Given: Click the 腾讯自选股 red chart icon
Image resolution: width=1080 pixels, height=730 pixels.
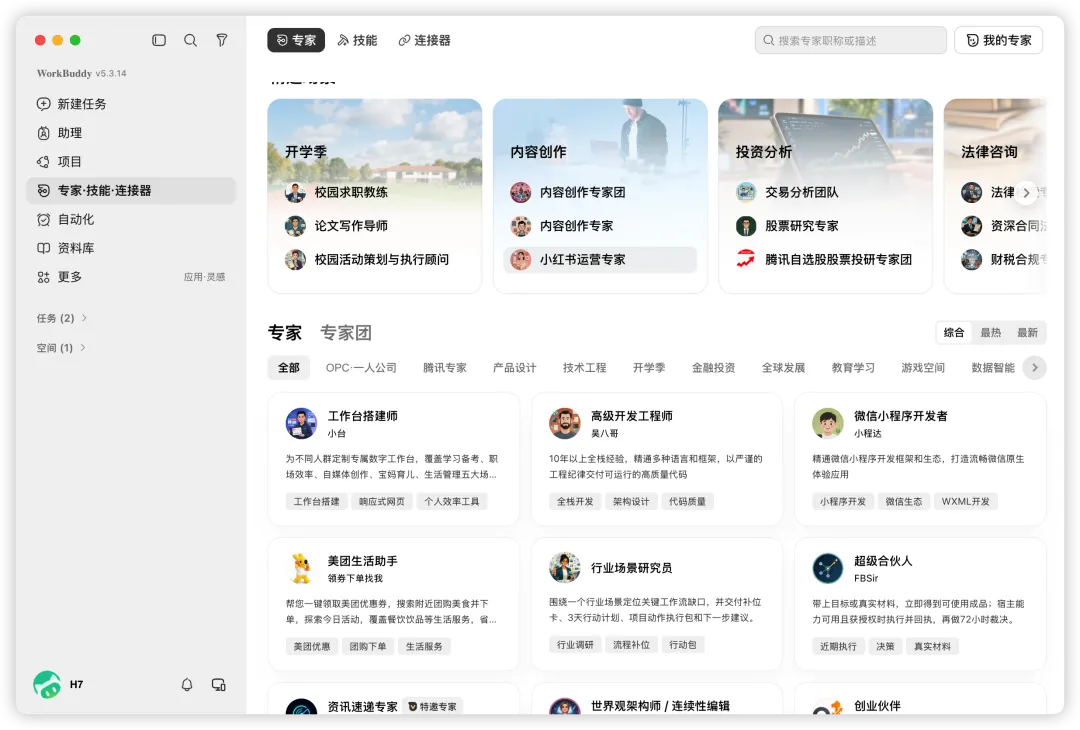Looking at the screenshot, I should (x=745, y=259).
